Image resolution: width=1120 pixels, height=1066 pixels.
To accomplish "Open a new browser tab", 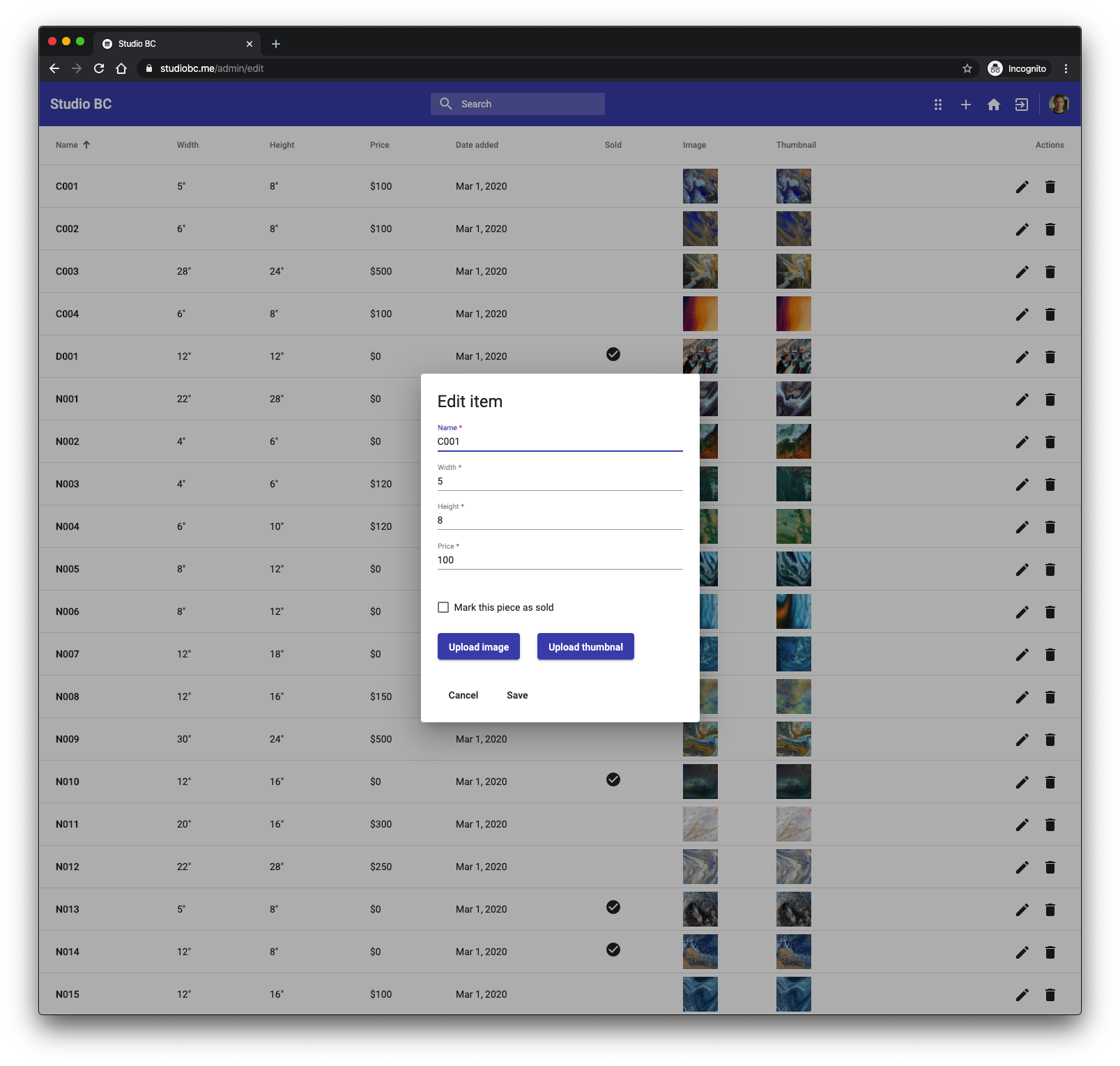I will click(x=276, y=44).
